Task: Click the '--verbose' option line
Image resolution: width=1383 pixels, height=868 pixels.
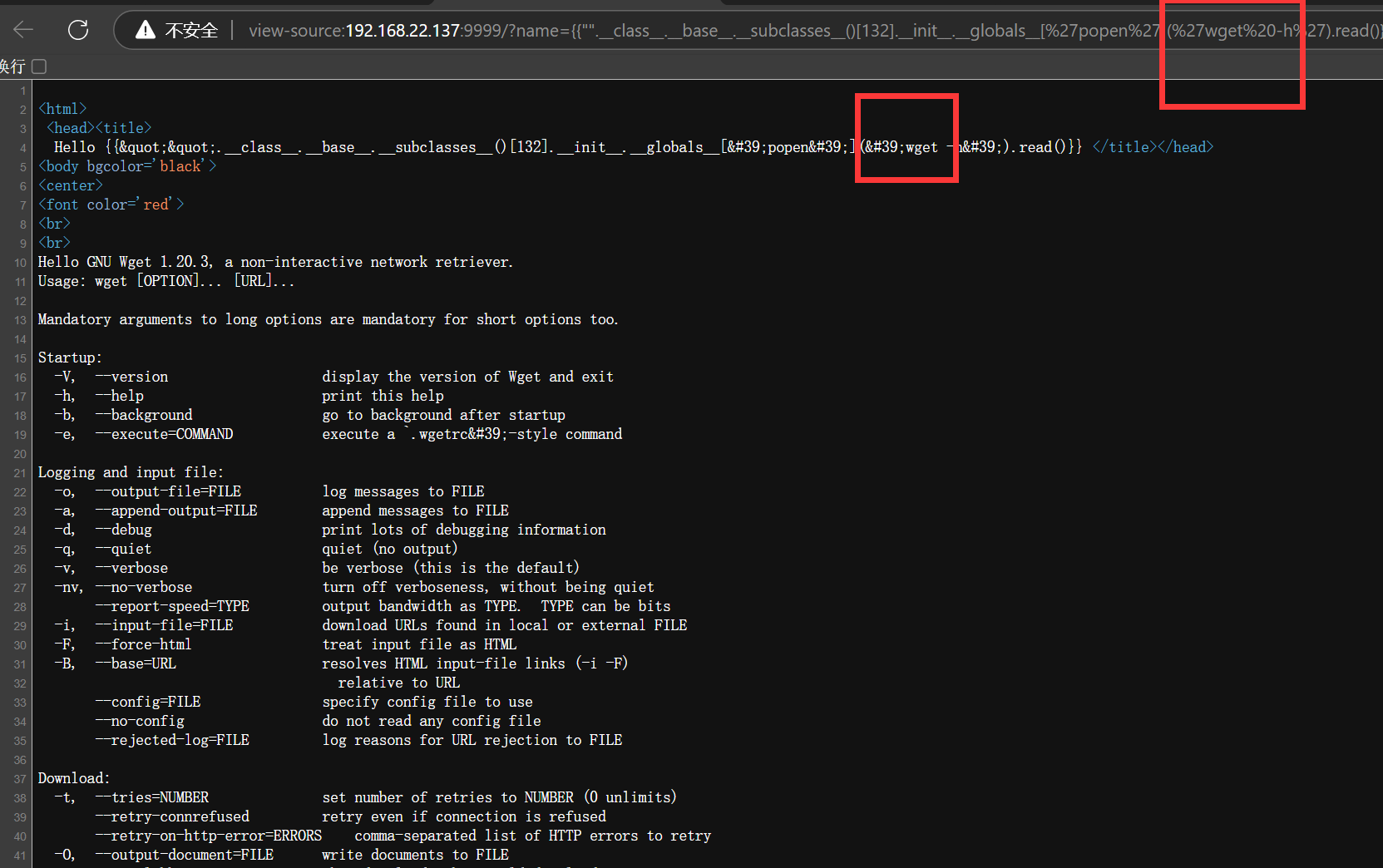Action: (317, 568)
